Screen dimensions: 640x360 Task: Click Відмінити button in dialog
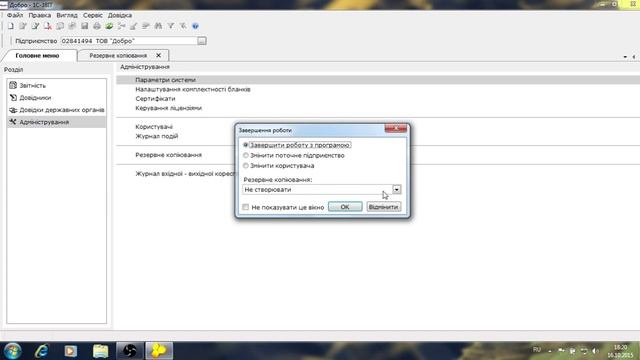coord(383,207)
